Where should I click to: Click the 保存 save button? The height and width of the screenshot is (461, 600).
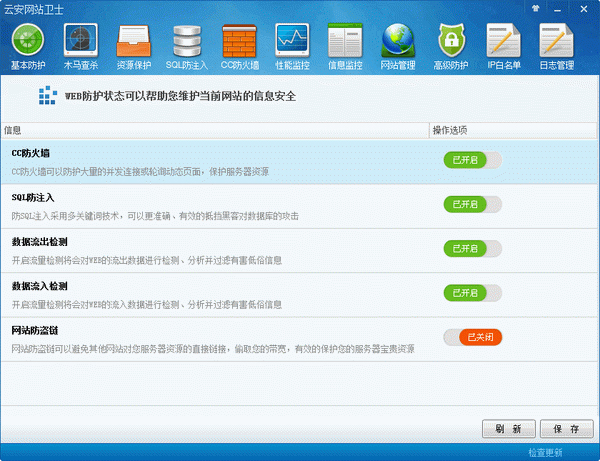[x=566, y=428]
